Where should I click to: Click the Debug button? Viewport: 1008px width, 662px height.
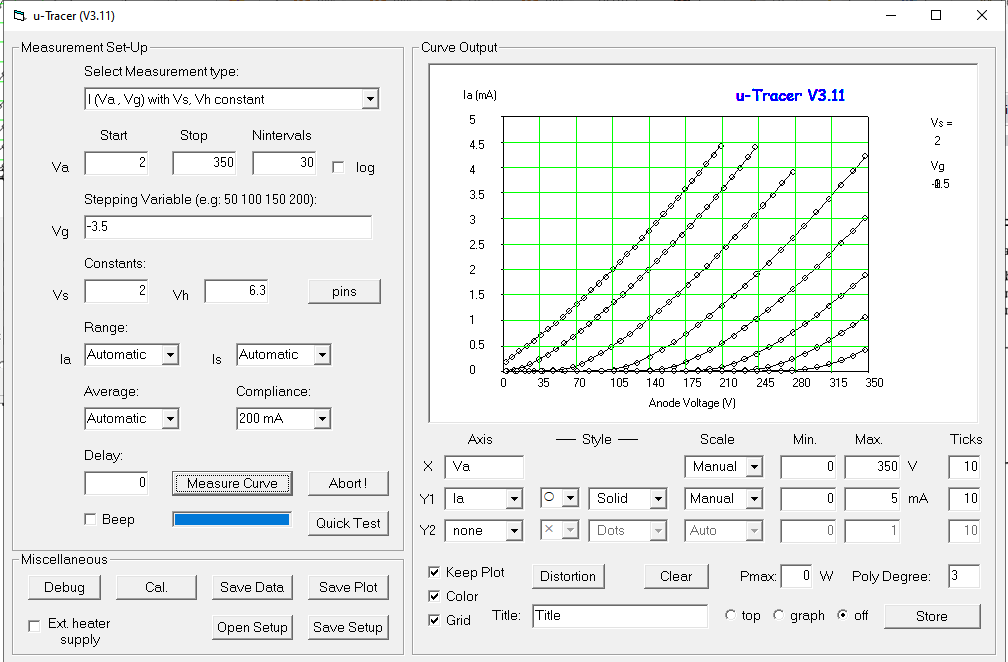coord(64,587)
